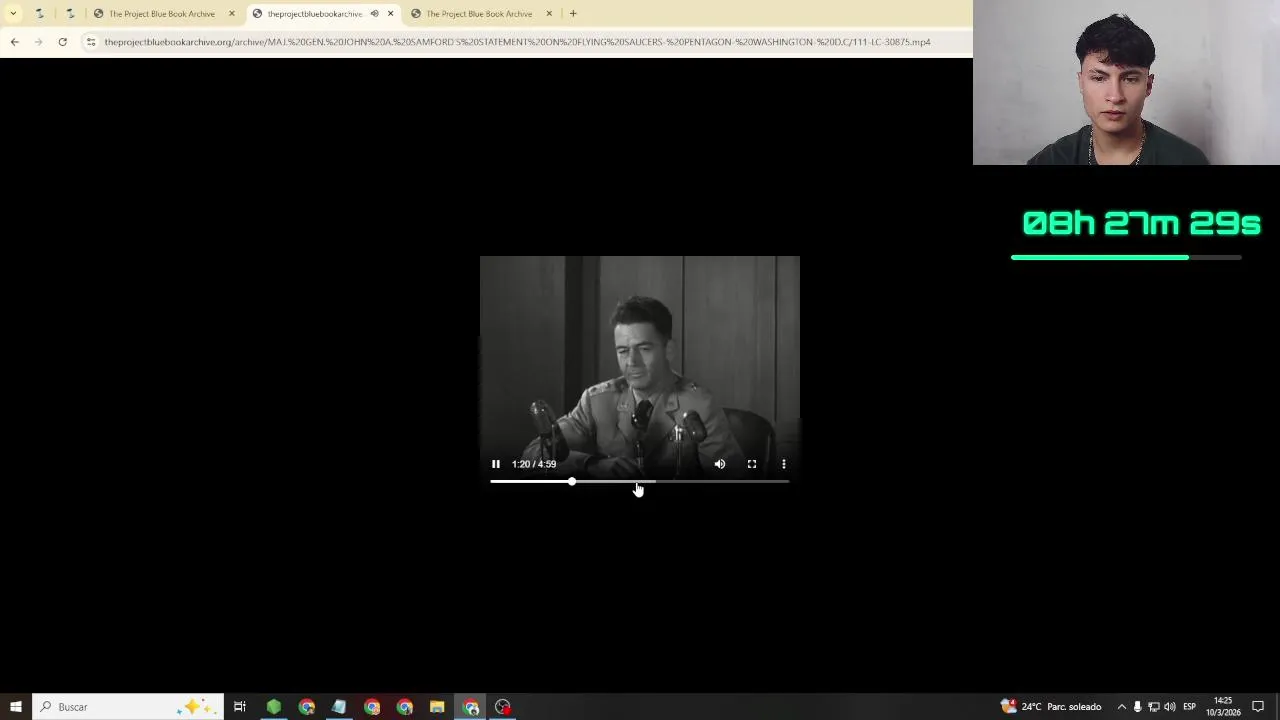
Task: Click the address bar URL field
Action: [x=517, y=42]
